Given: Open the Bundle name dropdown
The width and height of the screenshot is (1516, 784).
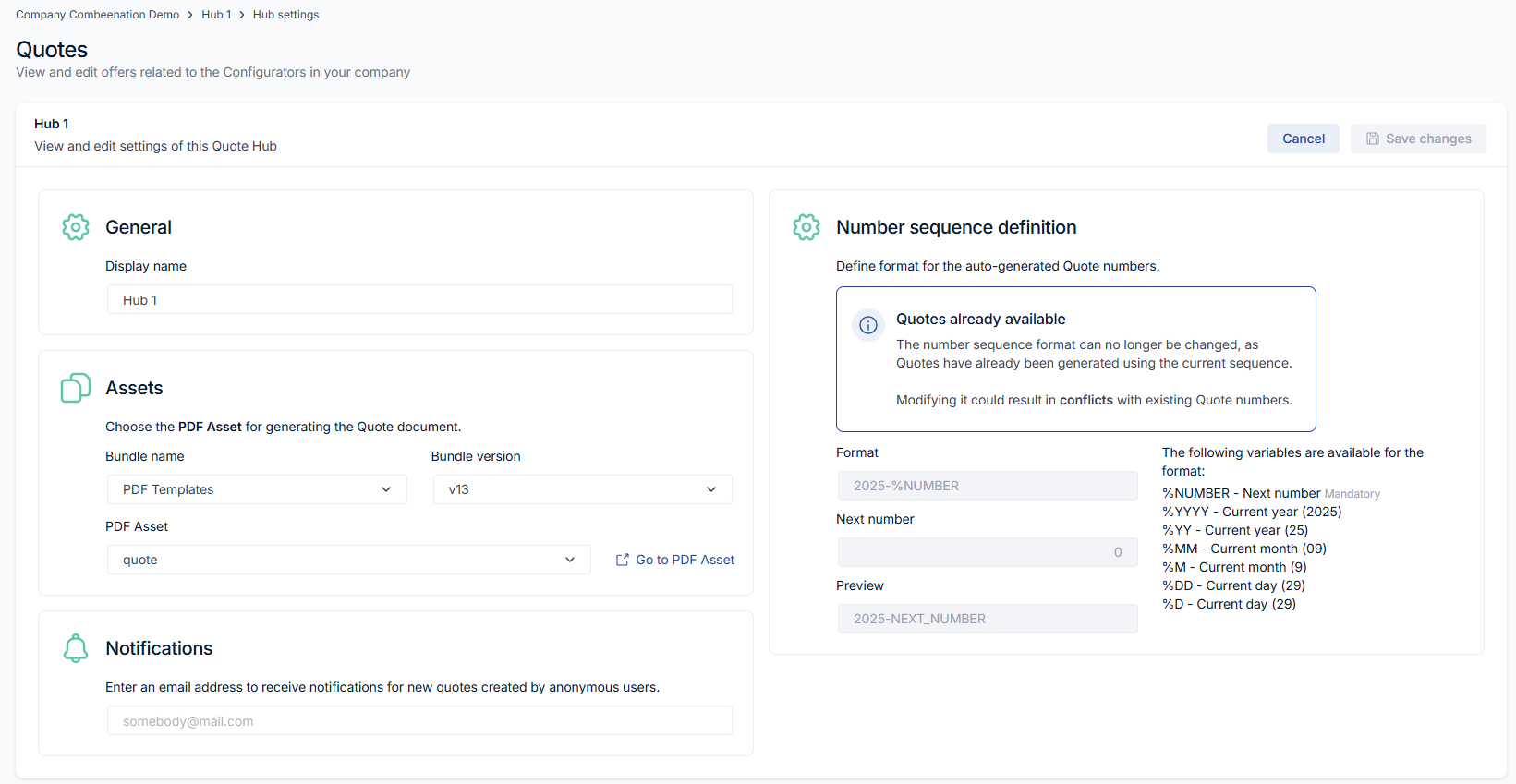Looking at the screenshot, I should click(x=256, y=489).
